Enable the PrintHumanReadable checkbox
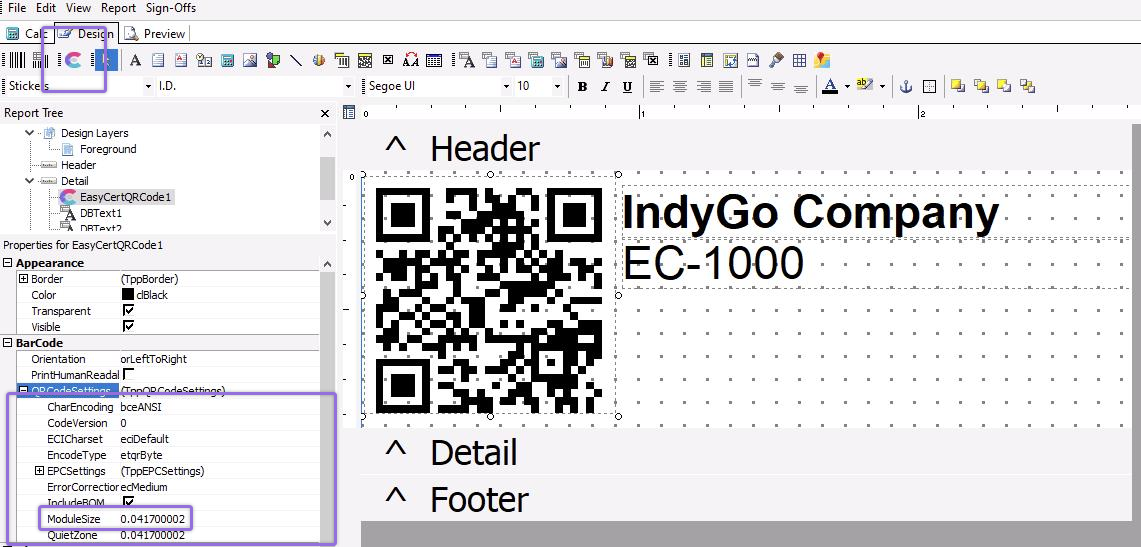 (128, 374)
